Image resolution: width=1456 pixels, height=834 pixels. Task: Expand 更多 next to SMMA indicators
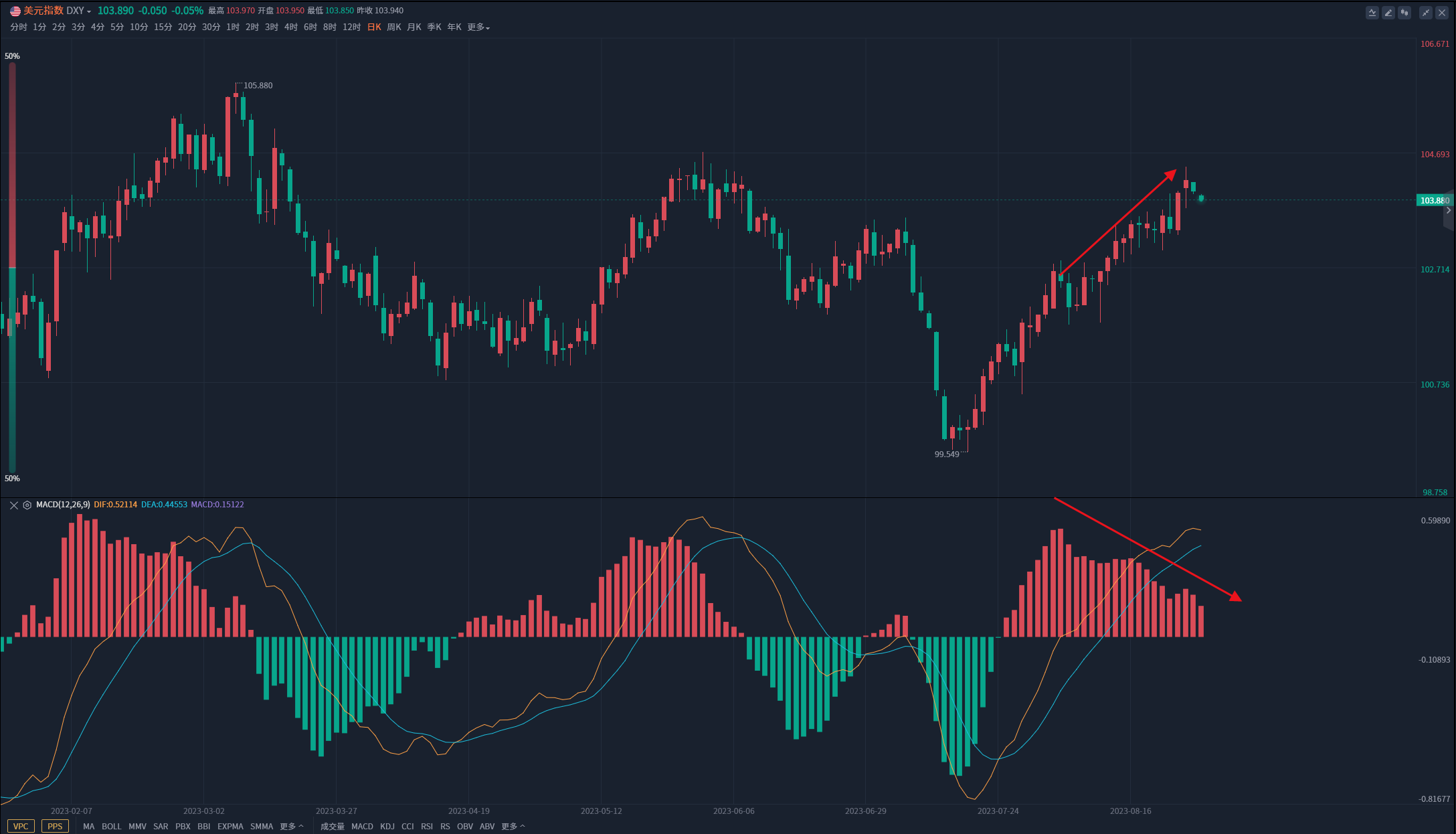click(291, 827)
